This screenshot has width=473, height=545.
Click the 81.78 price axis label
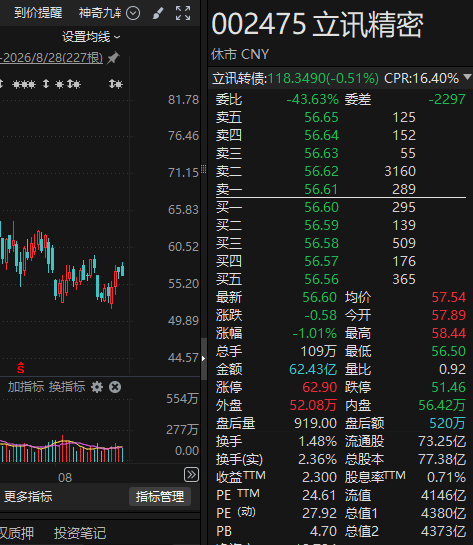tap(184, 100)
